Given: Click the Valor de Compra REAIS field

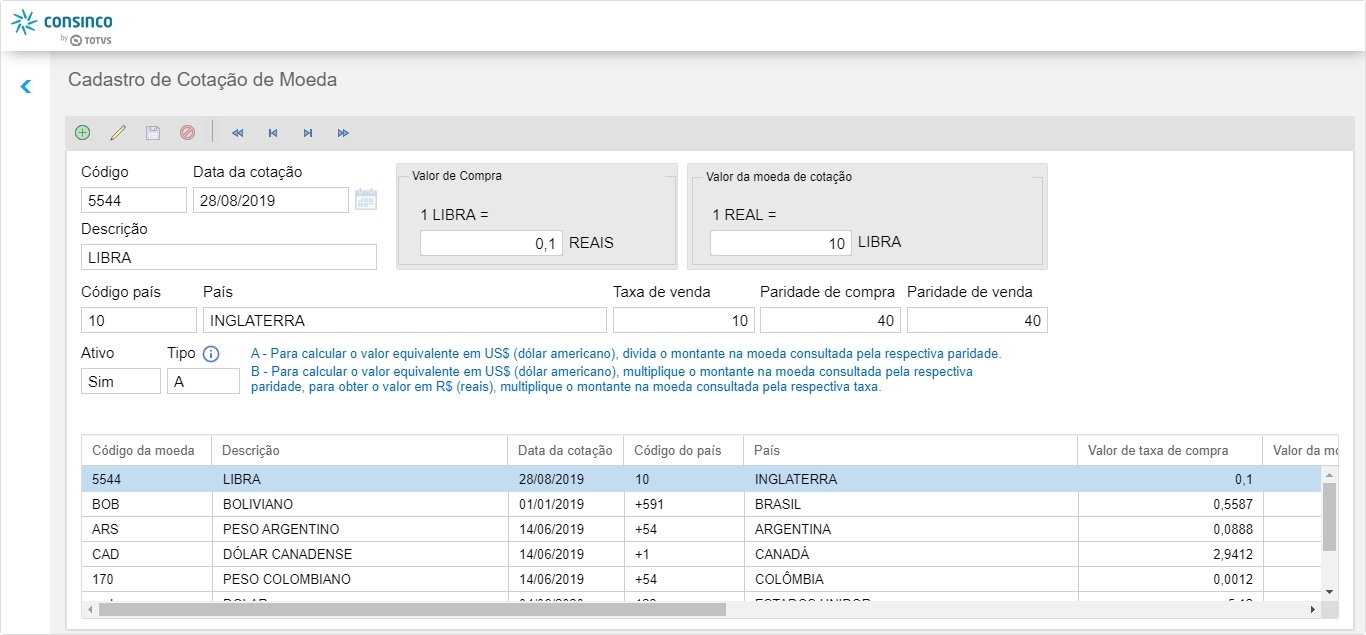Looking at the screenshot, I should click(491, 243).
